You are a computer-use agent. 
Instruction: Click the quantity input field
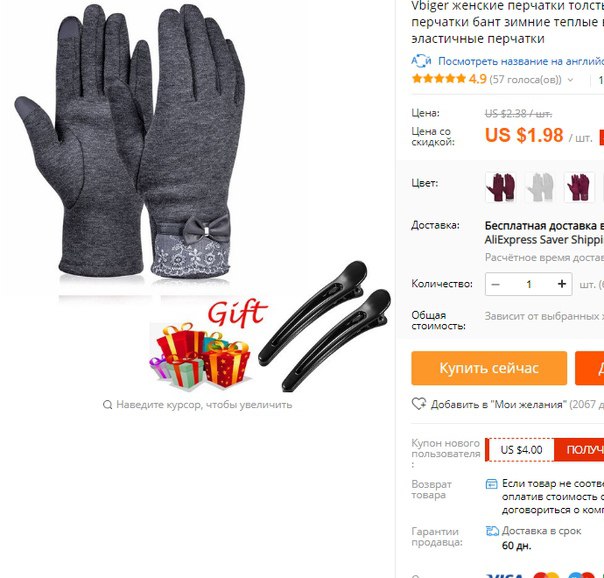tap(528, 284)
